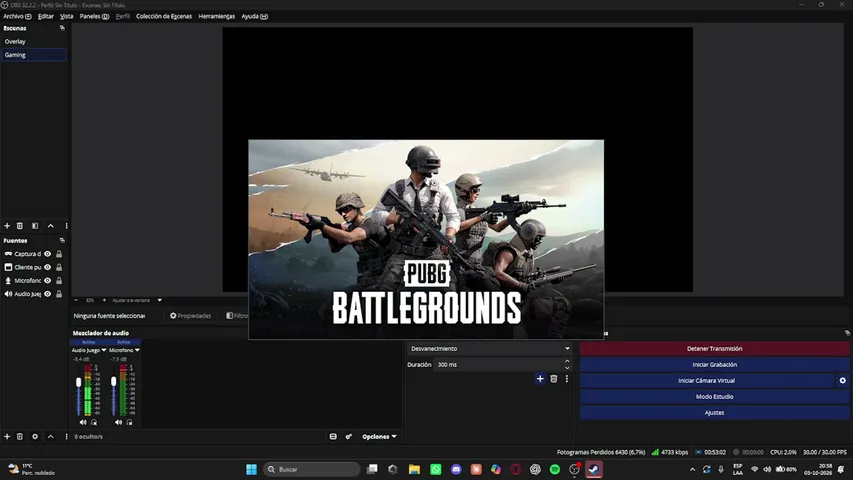Open the Paneles menu
The height and width of the screenshot is (480, 853).
[94, 16]
